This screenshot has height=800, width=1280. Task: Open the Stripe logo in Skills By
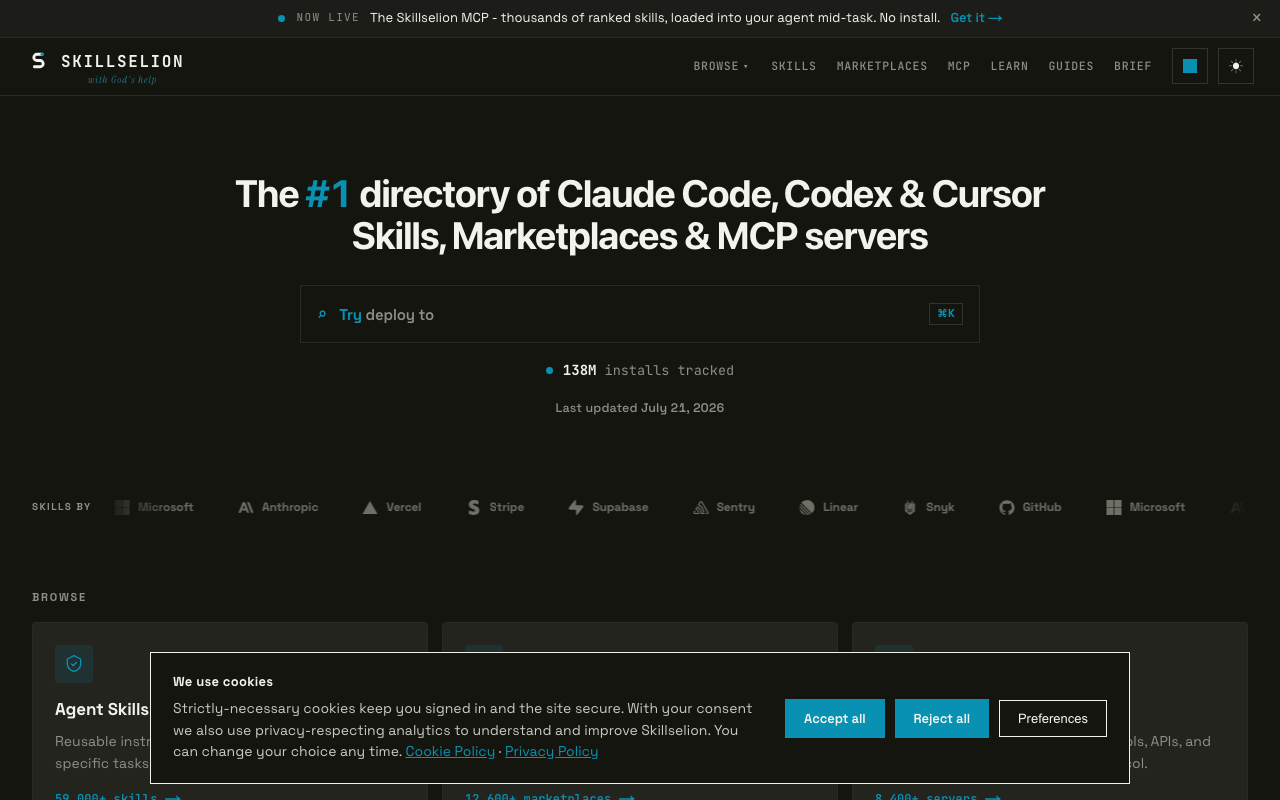click(x=496, y=507)
